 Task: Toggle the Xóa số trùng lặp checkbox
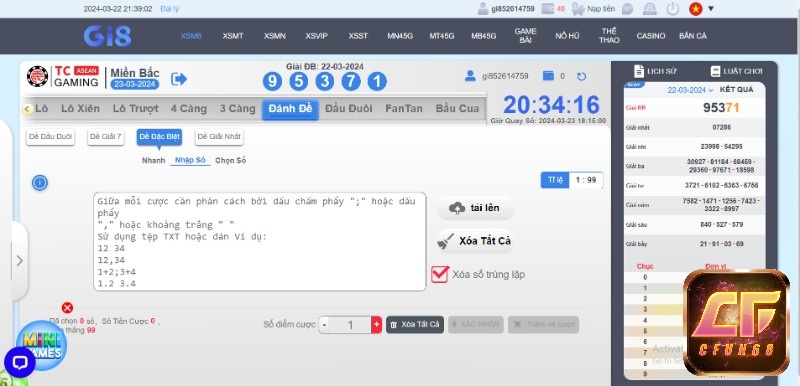(440, 274)
